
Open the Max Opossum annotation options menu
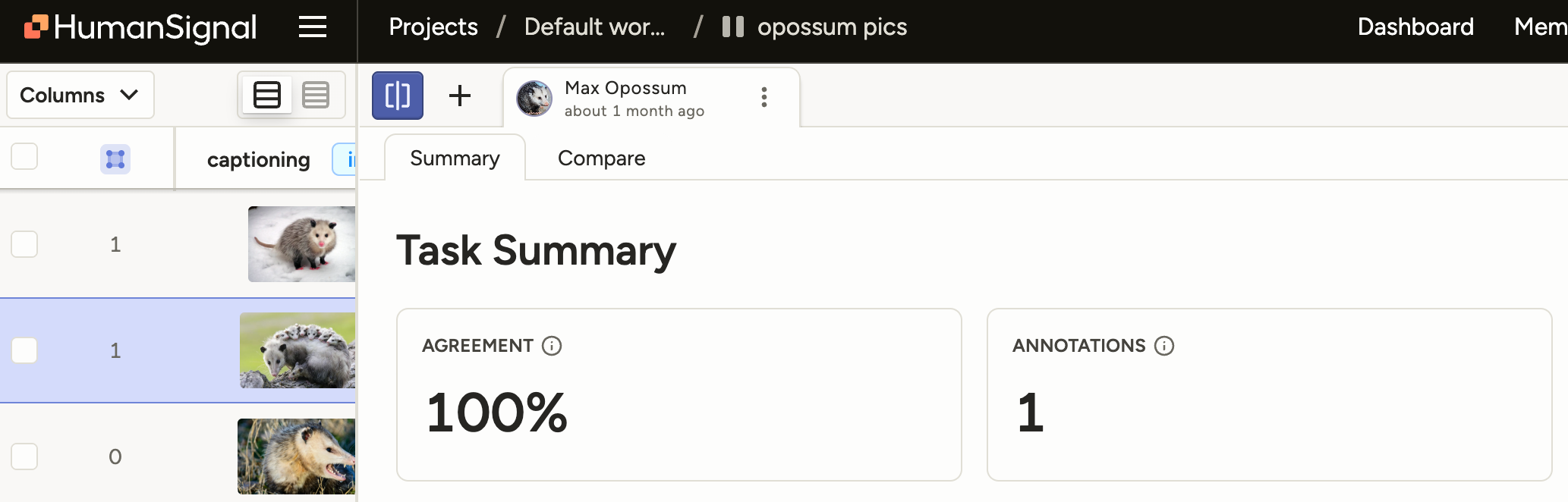coord(764,97)
